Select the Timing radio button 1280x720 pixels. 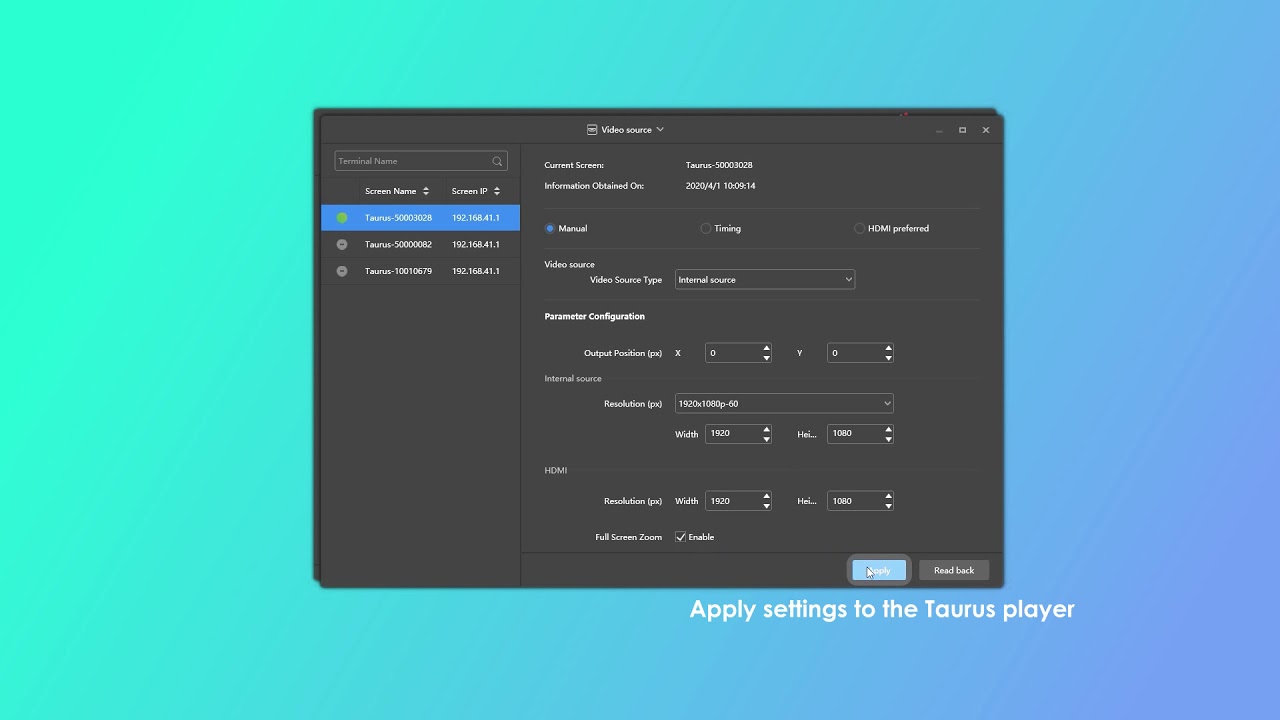click(x=706, y=228)
